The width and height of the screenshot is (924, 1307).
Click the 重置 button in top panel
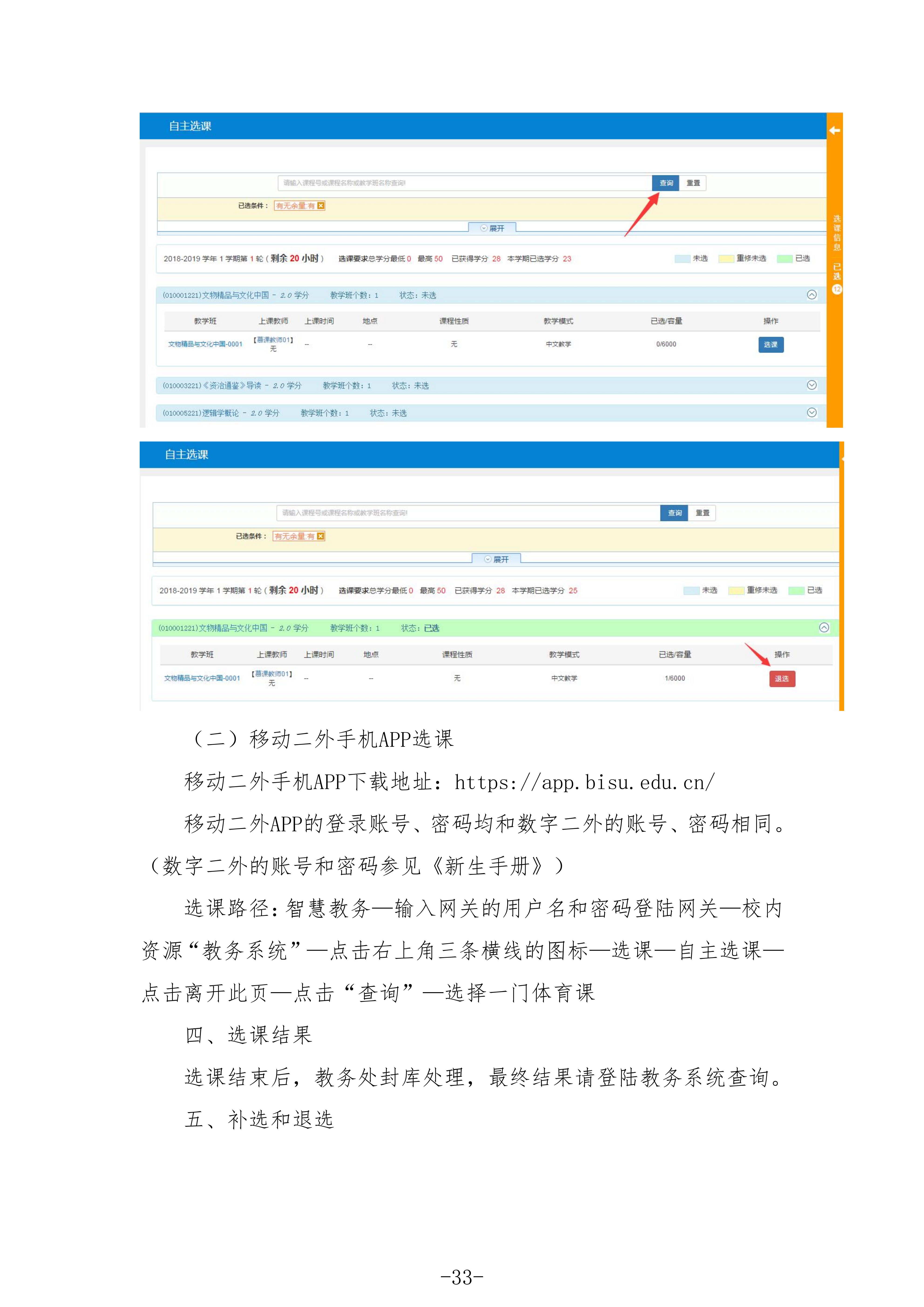click(x=693, y=183)
